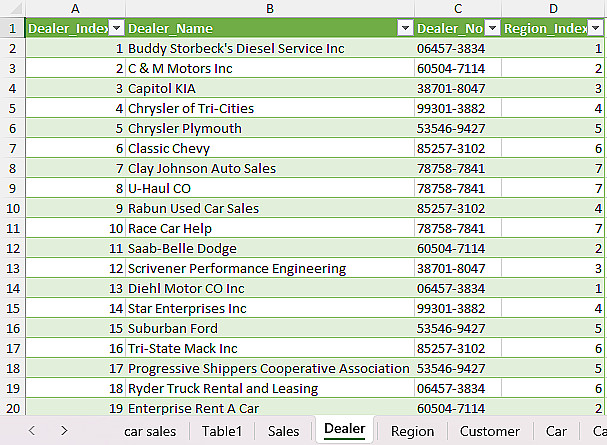Click Dealer_No 99301-3882 for Chrysler of Tri-Cities
Image resolution: width=607 pixels, height=445 pixels.
click(x=458, y=108)
